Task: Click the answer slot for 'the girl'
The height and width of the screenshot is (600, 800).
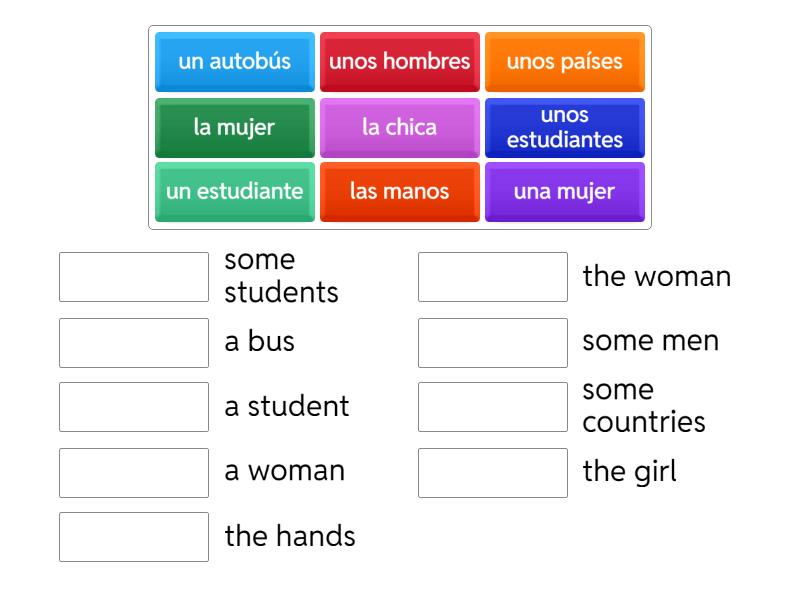Action: point(493,472)
